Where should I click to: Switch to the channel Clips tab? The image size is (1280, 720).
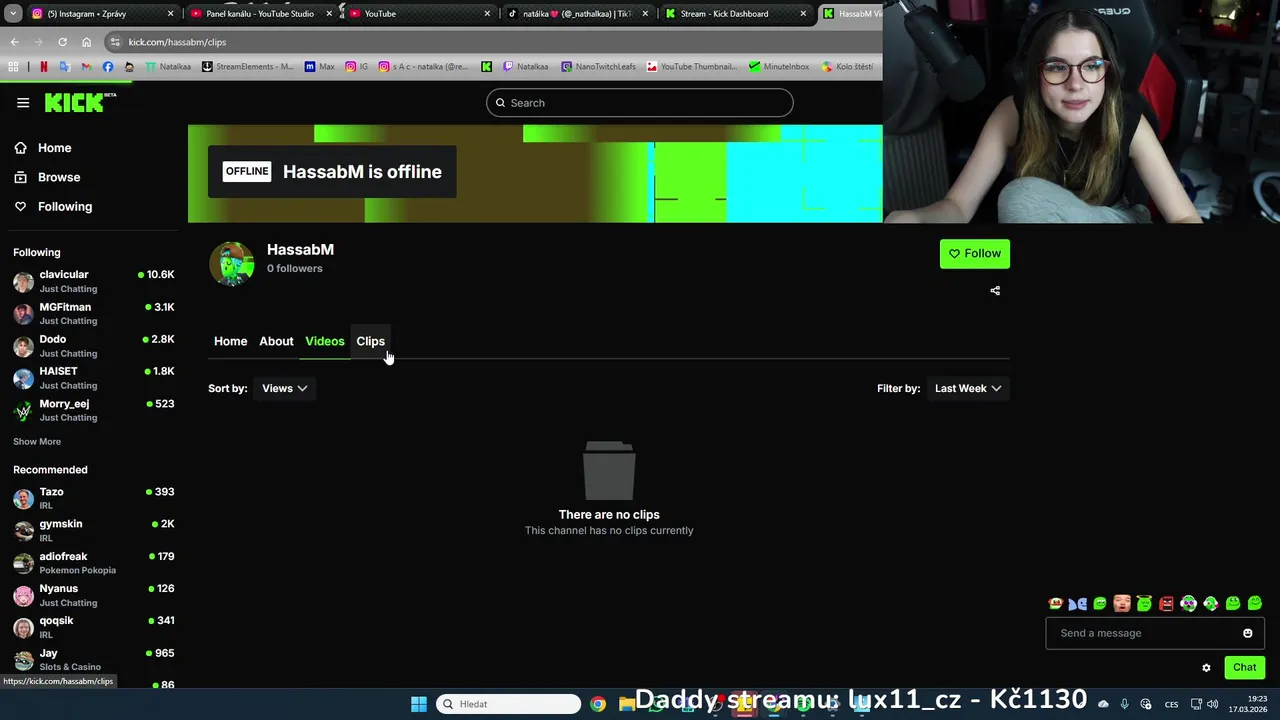click(370, 341)
